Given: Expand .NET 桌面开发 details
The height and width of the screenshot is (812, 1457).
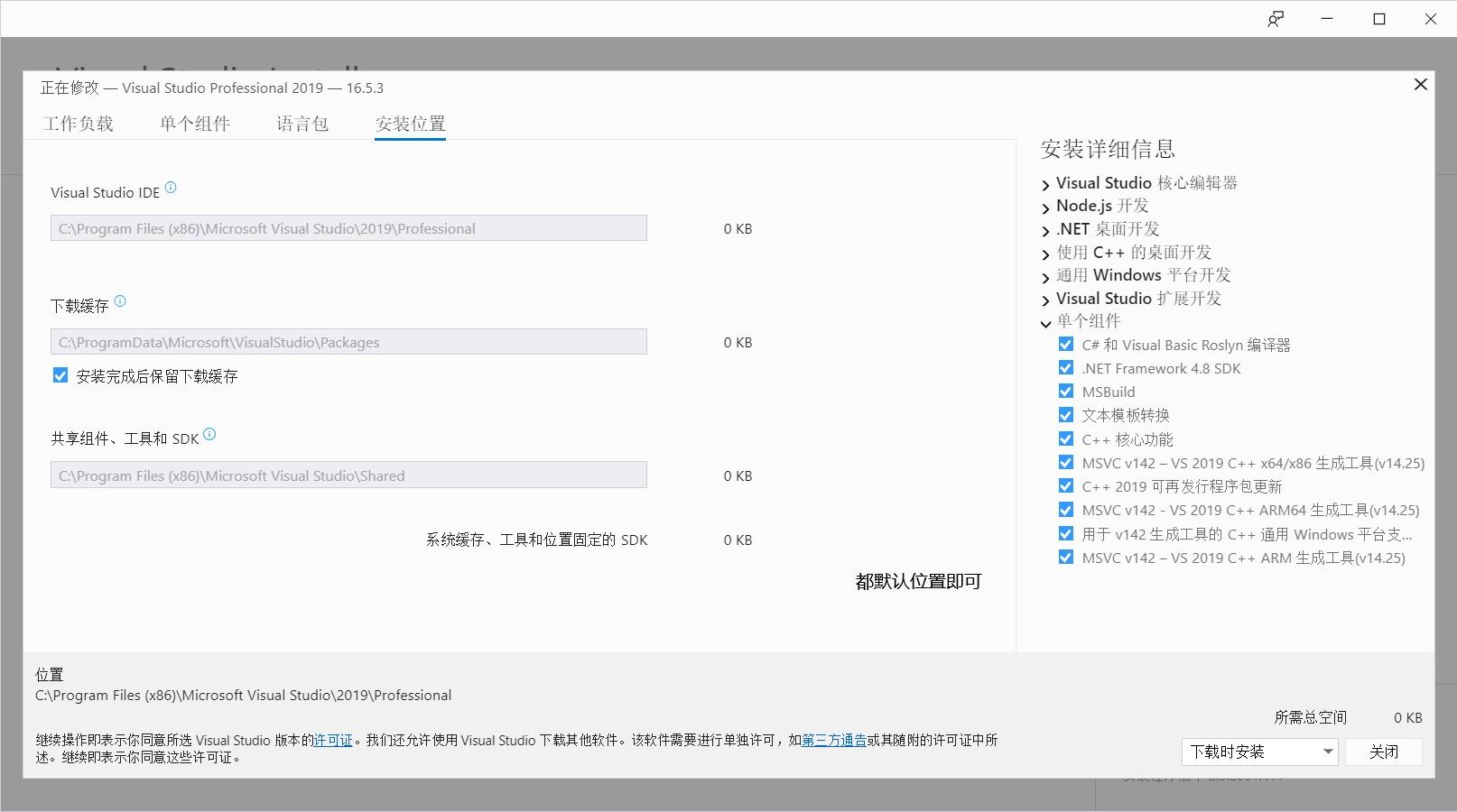Looking at the screenshot, I should (x=1045, y=231).
